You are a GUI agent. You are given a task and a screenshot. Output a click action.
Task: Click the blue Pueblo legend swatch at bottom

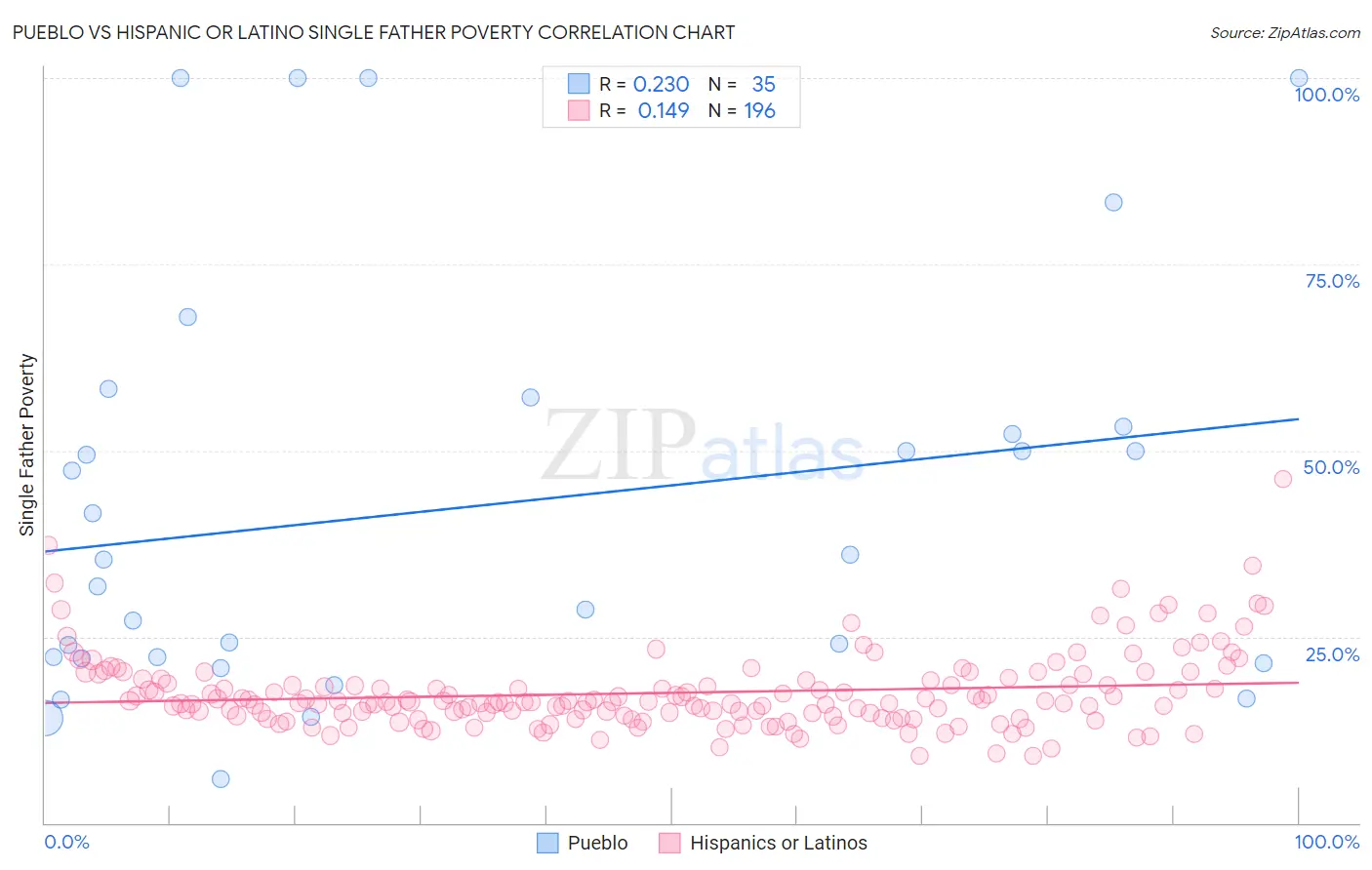547,843
